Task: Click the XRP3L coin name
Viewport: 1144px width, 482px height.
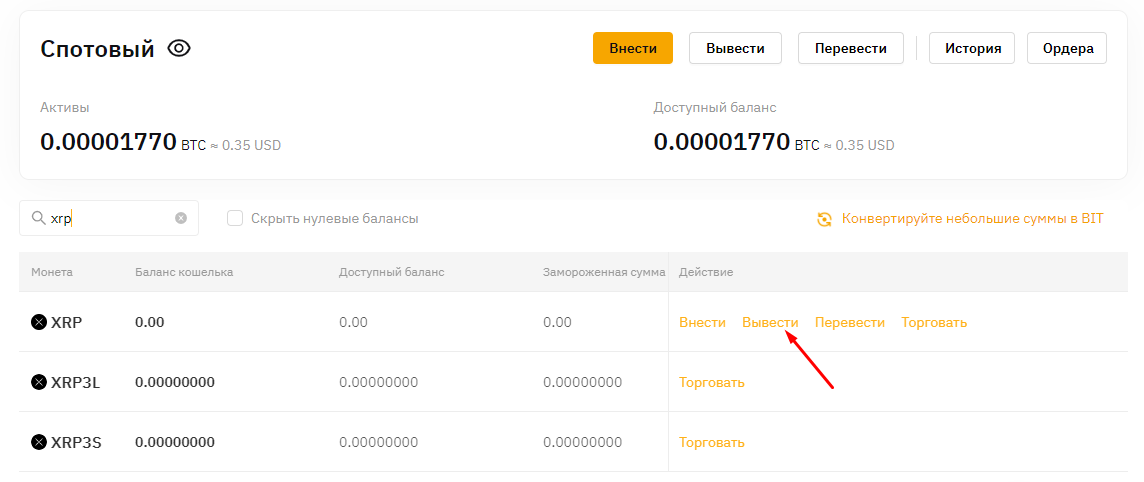Action: tap(75, 382)
